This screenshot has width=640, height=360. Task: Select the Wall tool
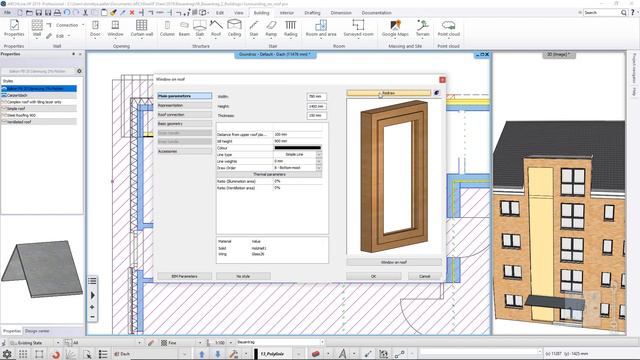pyautogui.click(x=37, y=29)
